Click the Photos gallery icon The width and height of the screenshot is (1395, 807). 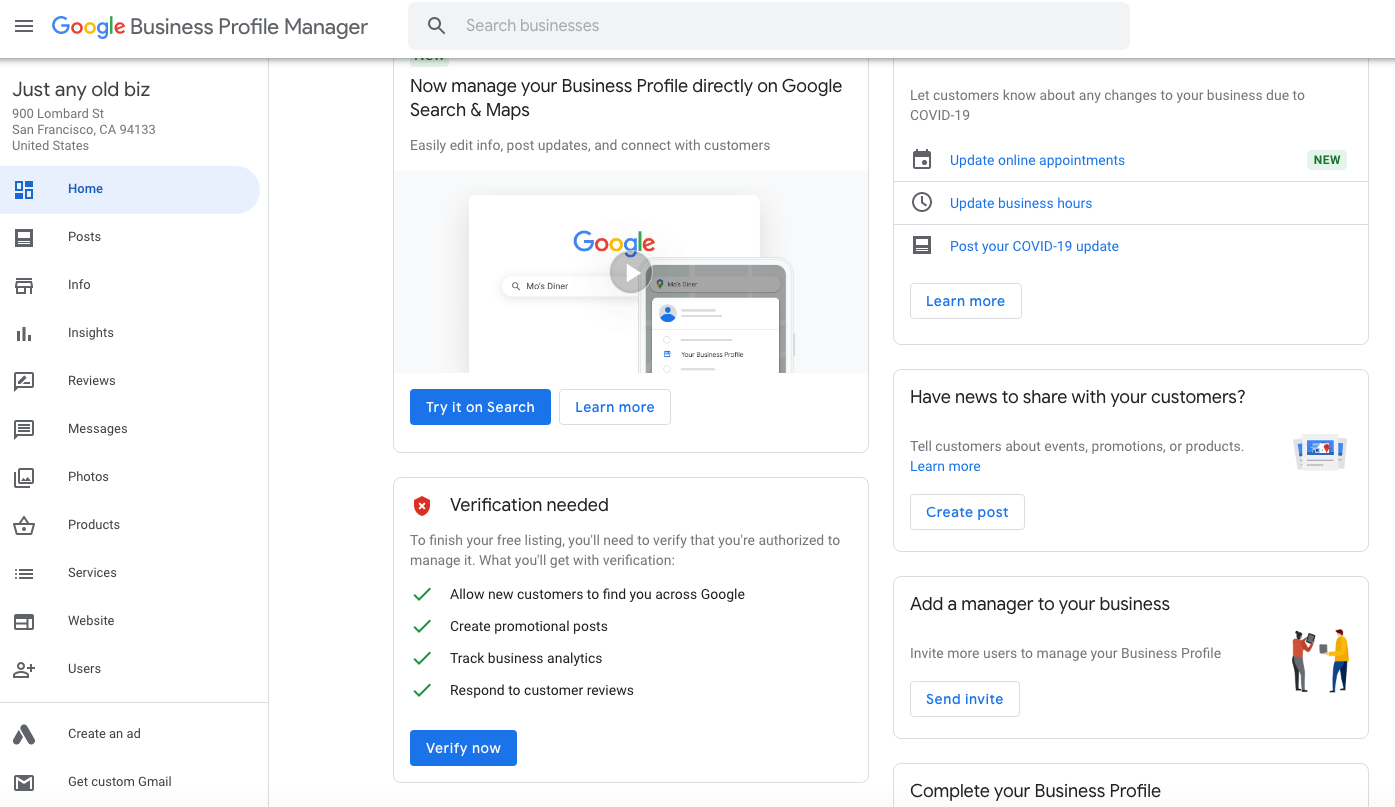coord(24,477)
